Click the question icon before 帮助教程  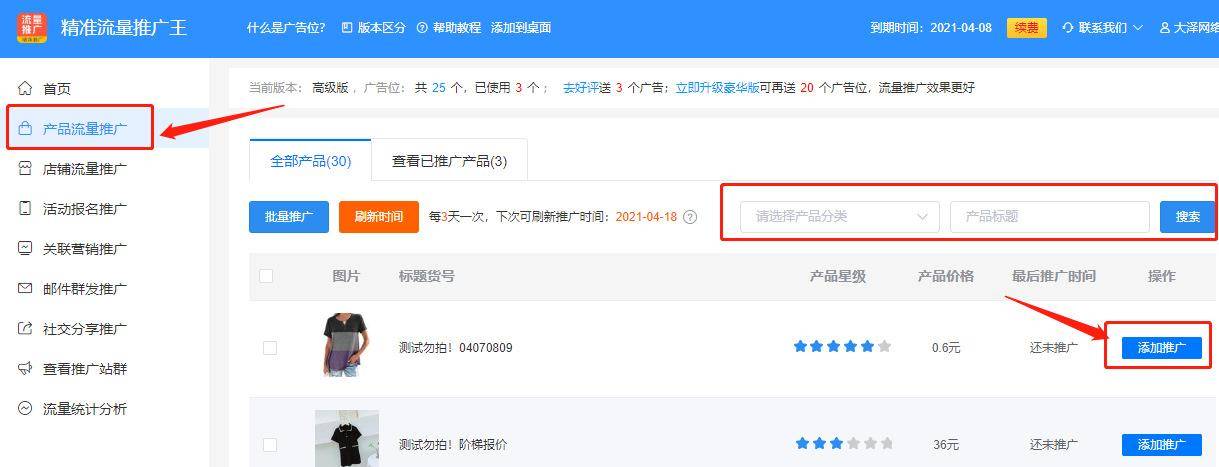click(x=422, y=28)
